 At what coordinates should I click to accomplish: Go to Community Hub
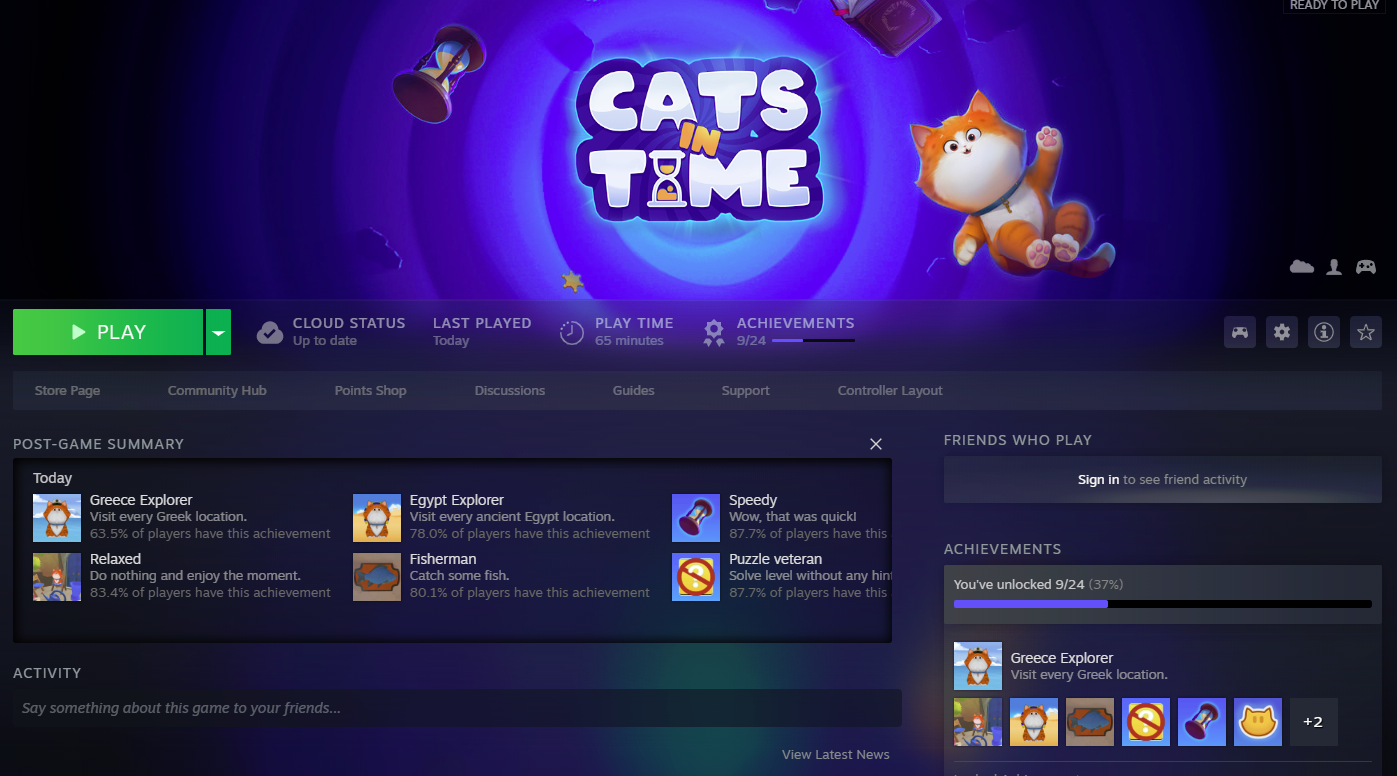tap(217, 390)
